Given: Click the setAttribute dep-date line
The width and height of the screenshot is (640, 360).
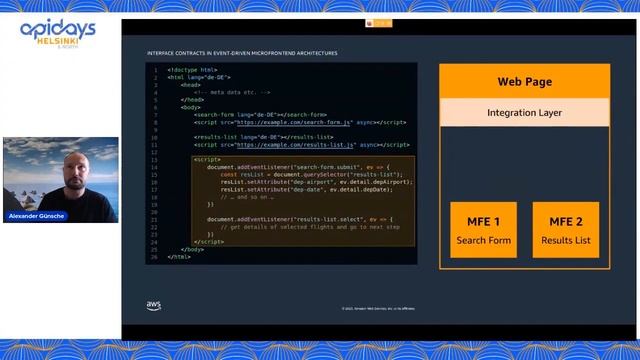Looking at the screenshot, I should (307, 190).
